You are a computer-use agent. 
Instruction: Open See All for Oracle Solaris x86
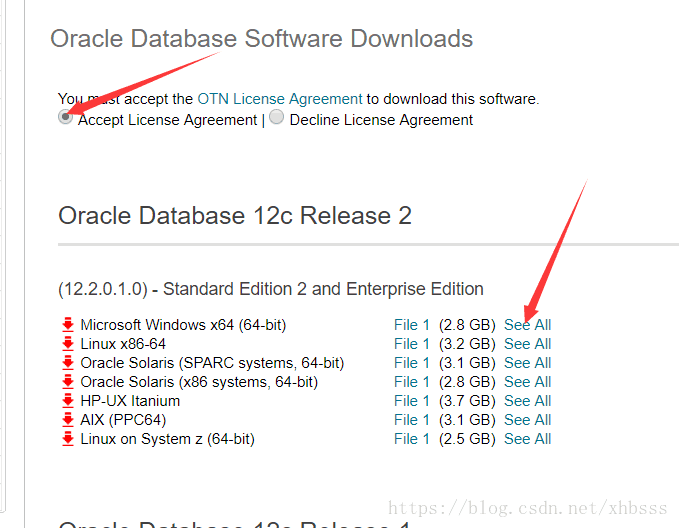pyautogui.click(x=527, y=382)
